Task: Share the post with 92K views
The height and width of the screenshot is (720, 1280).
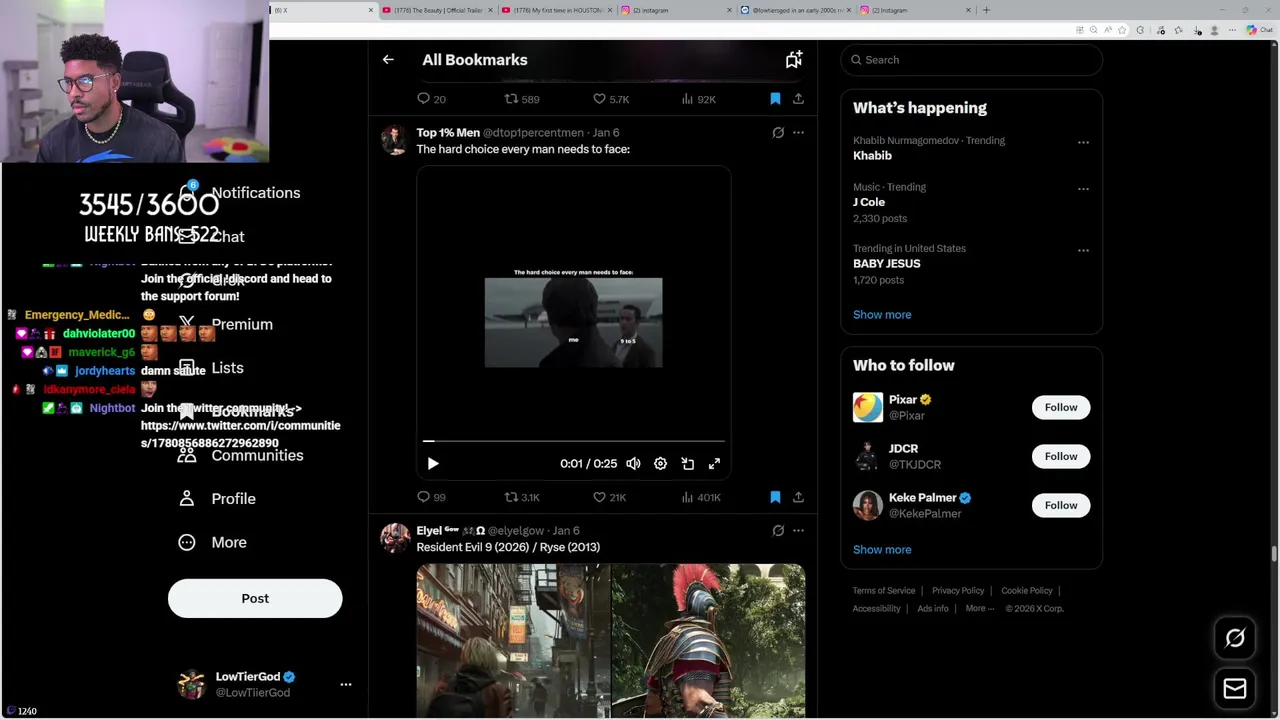Action: click(798, 99)
